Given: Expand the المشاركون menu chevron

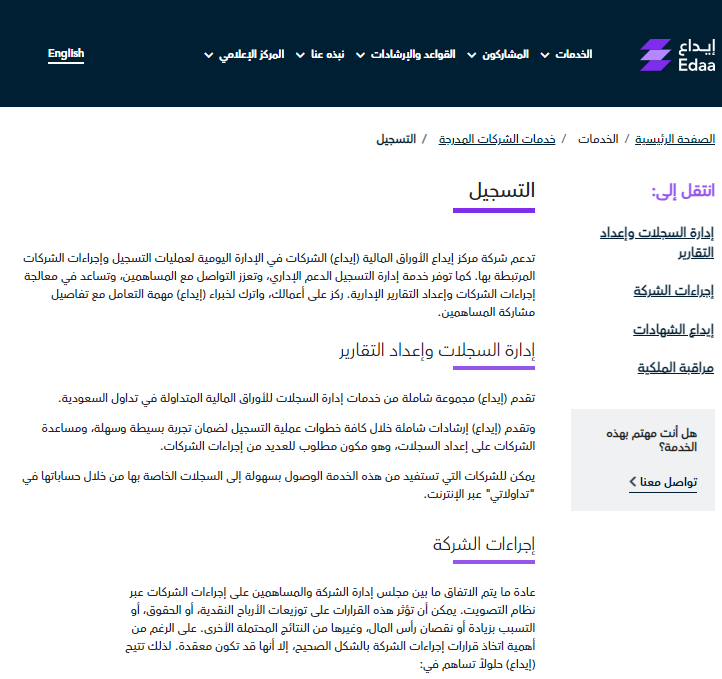Looking at the screenshot, I should [x=469, y=55].
